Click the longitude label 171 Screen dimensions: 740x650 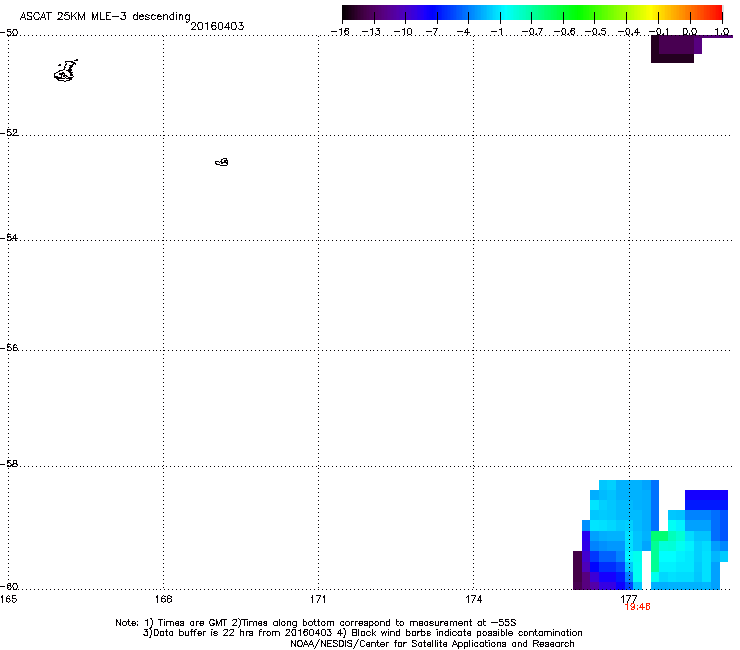(318, 599)
